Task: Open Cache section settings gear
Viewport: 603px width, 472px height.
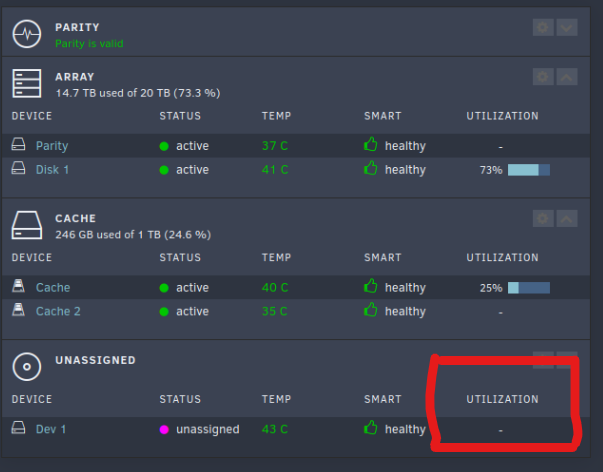Action: pos(543,218)
